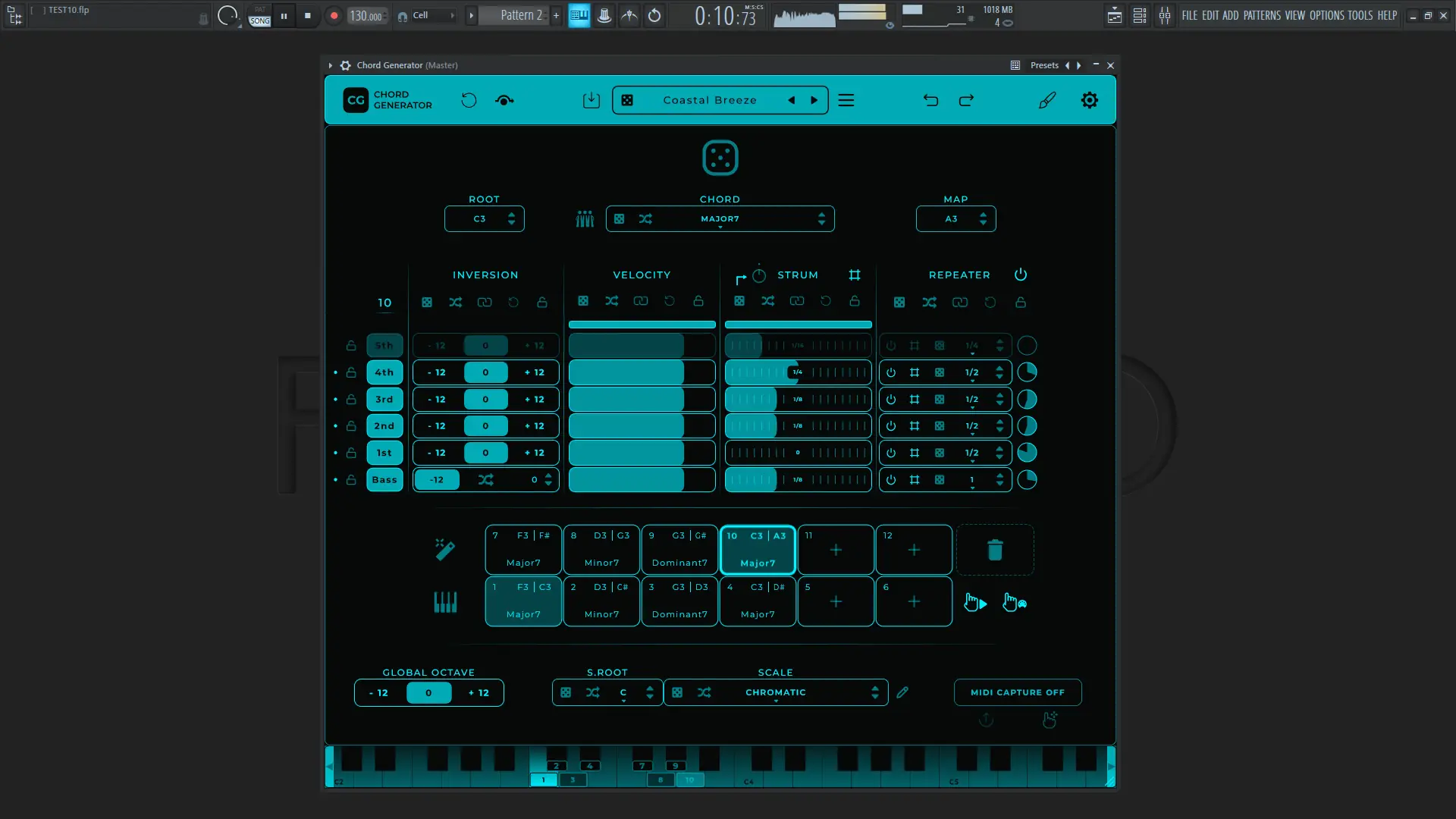Open the plugin settings gear
Screen dimensions: 1456x819
point(1090,99)
